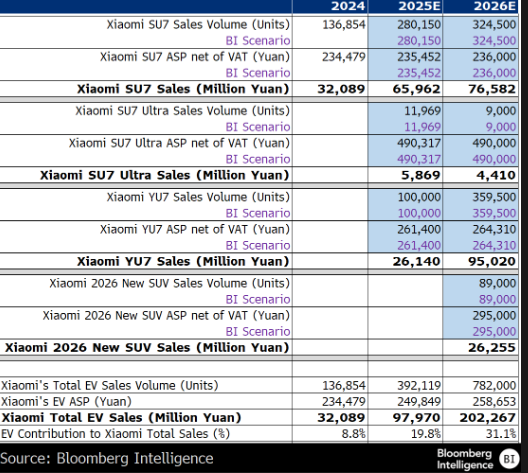Screen dimensions: 528x473
Task: Select black 100,000 in YU7 Sales Volume row
Action: [419, 197]
